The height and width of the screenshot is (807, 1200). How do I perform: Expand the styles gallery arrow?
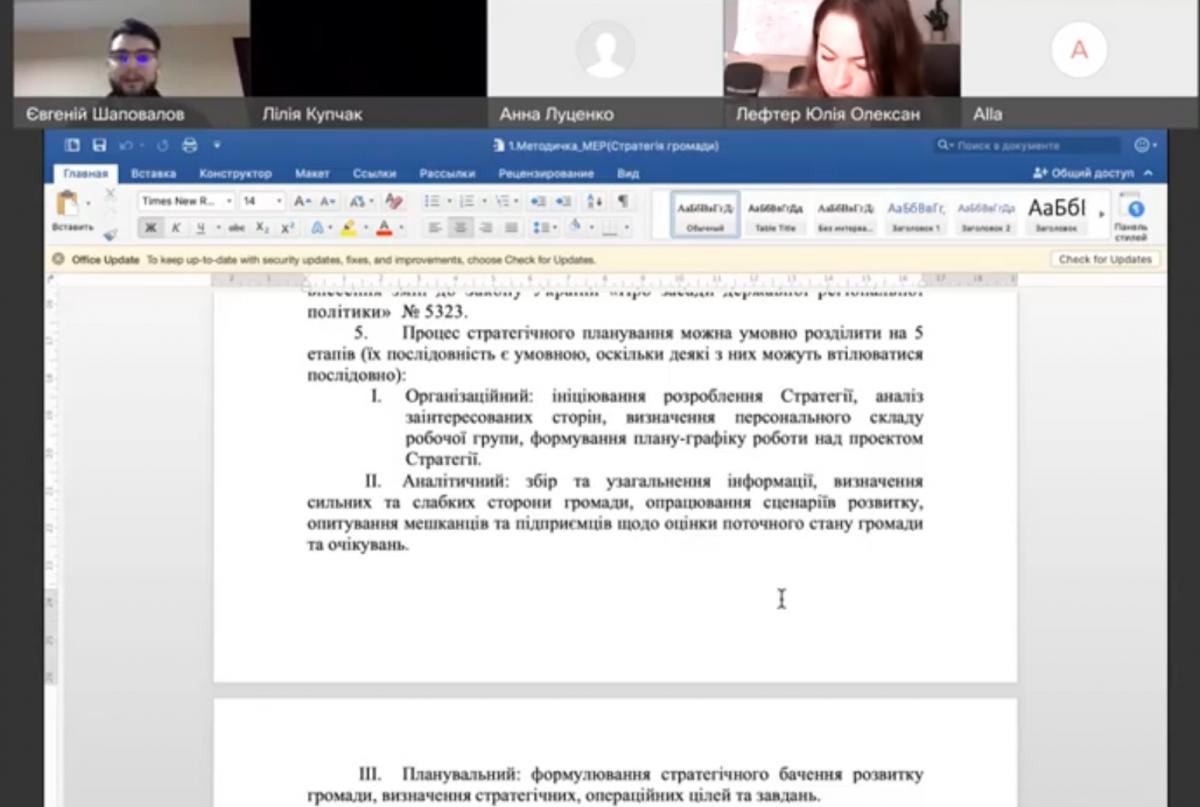coord(1101,214)
